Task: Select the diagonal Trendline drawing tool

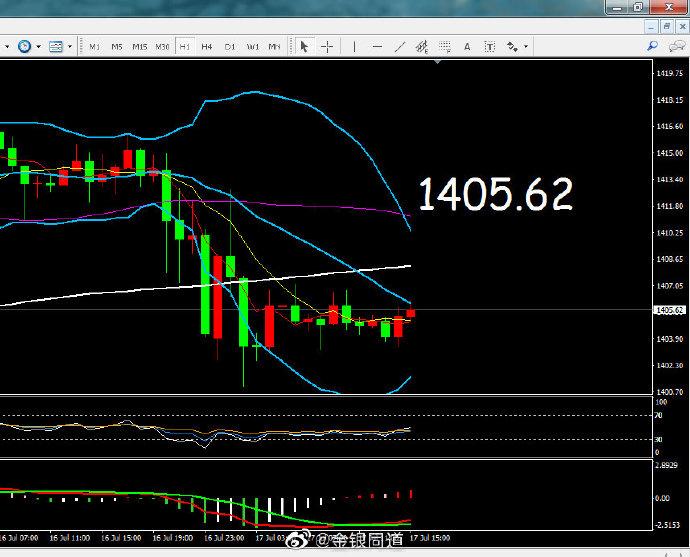Action: click(400, 46)
